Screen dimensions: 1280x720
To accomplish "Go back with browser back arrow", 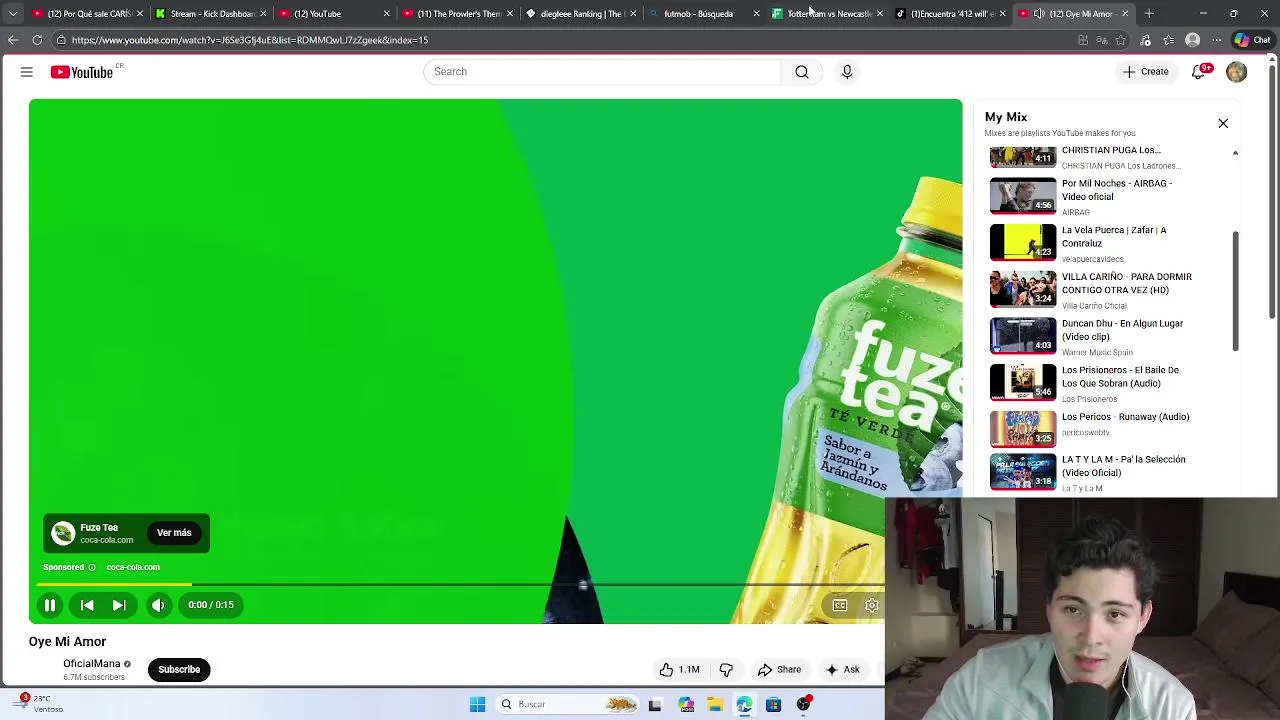I will 13,40.
